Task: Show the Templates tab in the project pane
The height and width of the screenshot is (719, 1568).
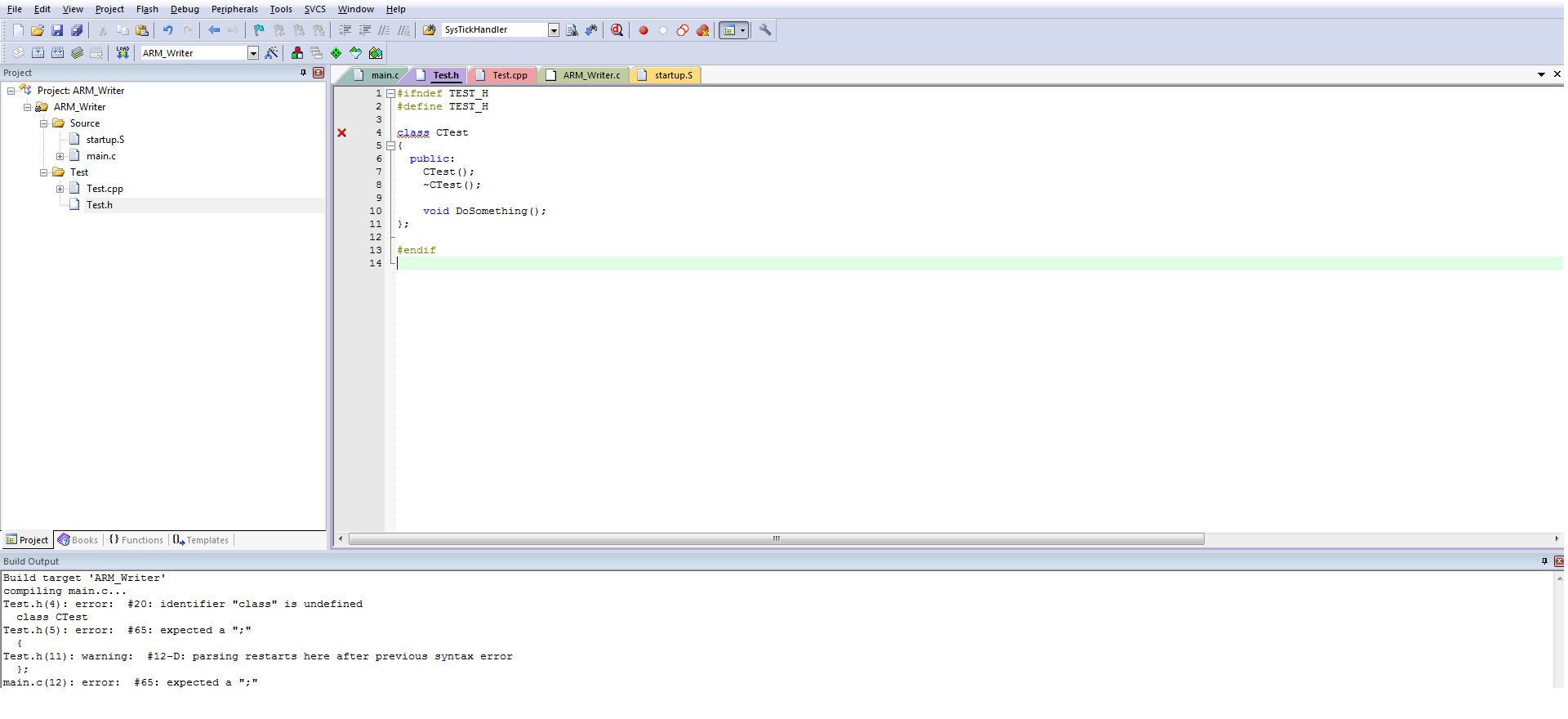Action: (x=201, y=540)
